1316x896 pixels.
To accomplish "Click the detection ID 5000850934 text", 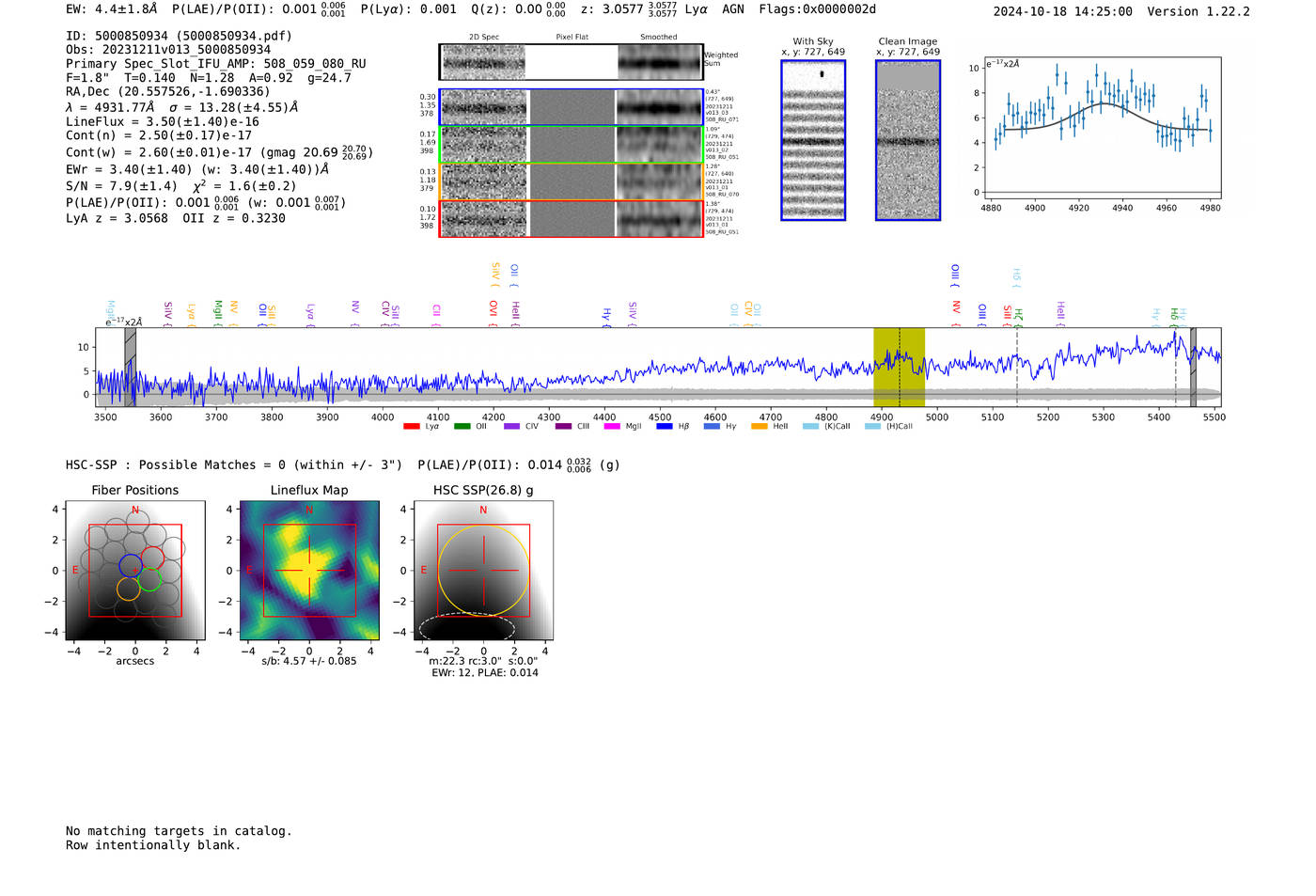I will coord(179,36).
